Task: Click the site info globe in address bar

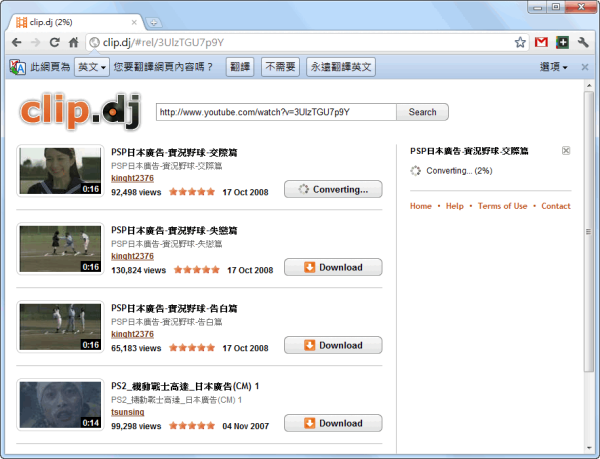Action: [x=94, y=42]
